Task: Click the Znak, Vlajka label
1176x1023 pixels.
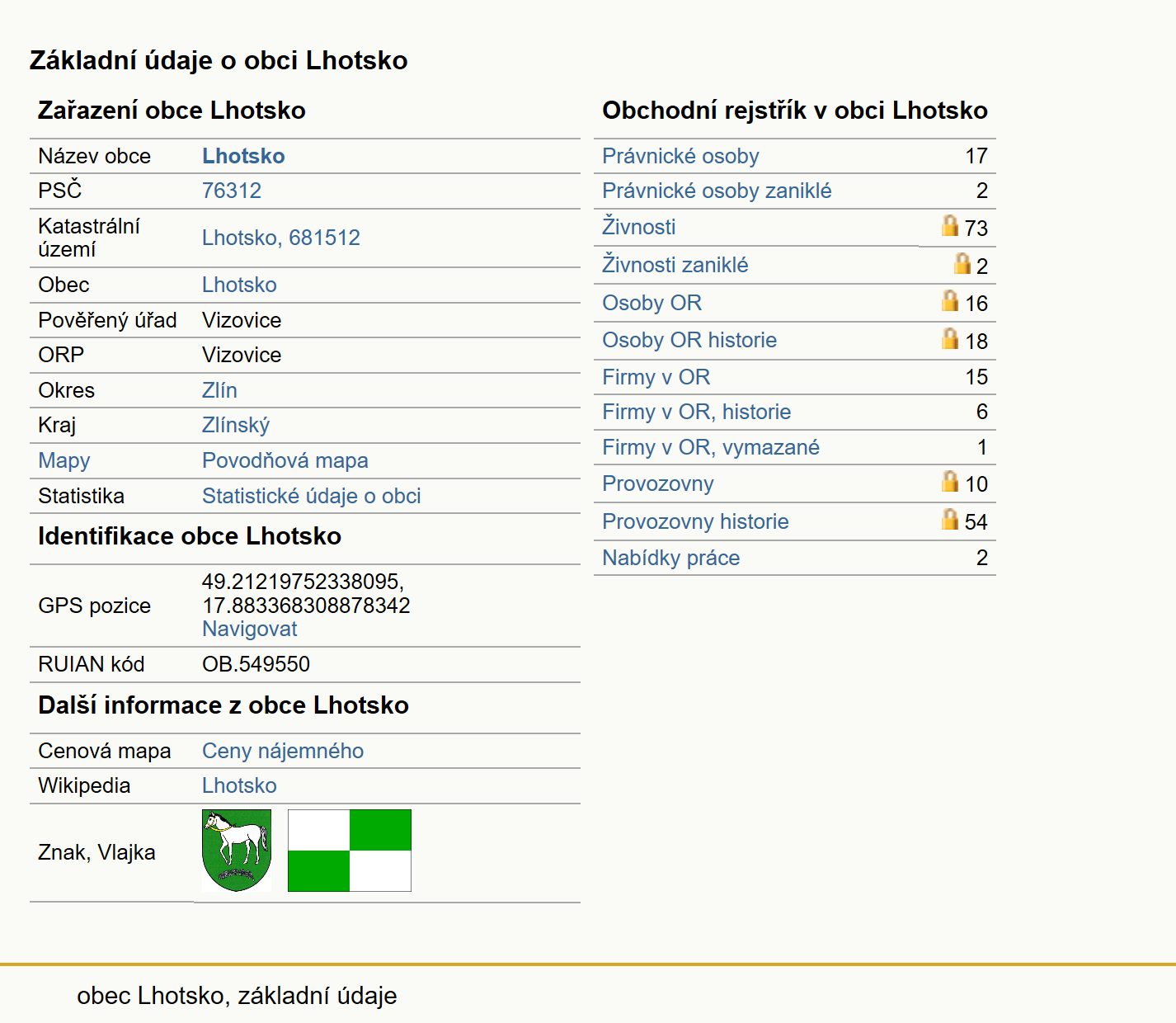Action: 96,852
